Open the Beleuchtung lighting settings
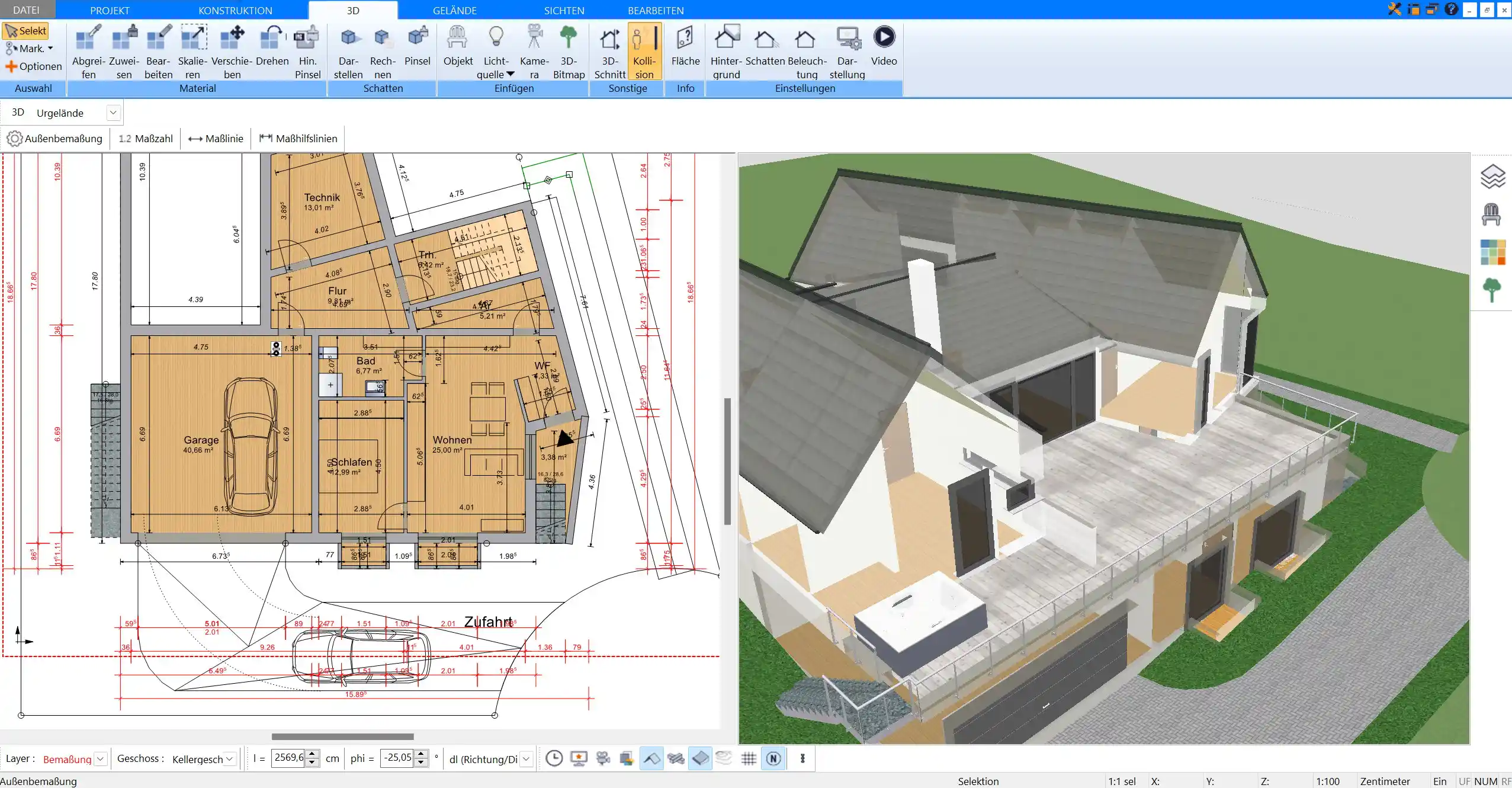Viewport: 1512px width, 788px height. click(807, 52)
